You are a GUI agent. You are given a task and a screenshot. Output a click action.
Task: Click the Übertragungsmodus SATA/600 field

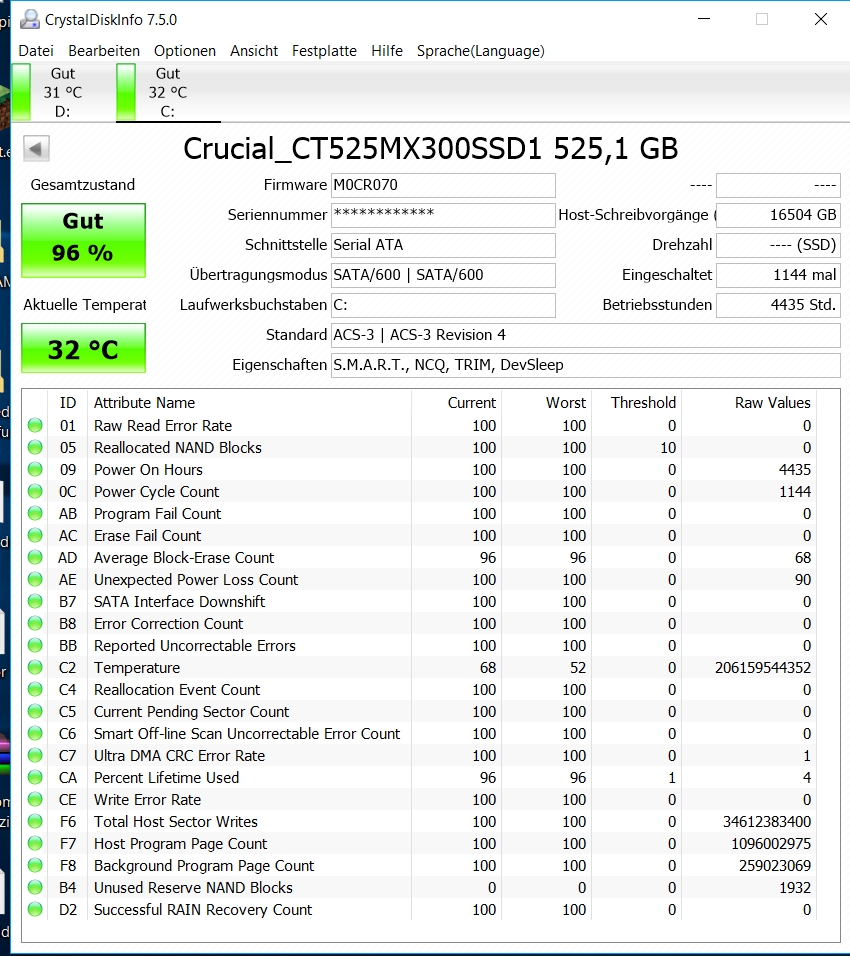[443, 275]
